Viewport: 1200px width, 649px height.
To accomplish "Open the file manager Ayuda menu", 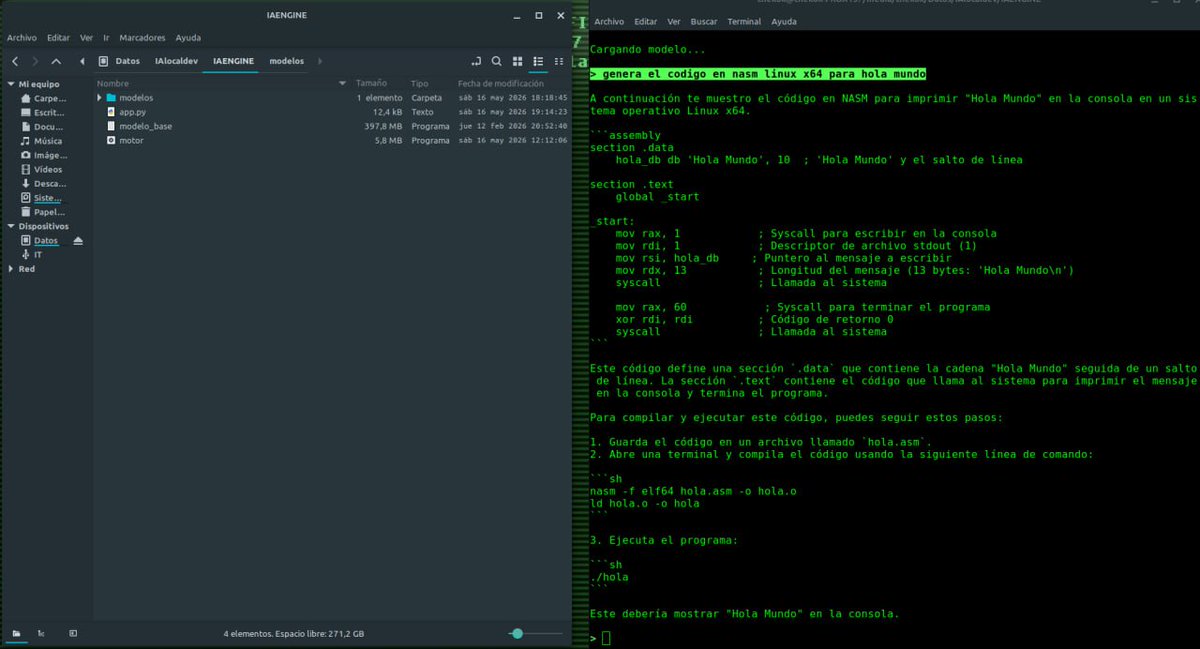I will tap(188, 38).
